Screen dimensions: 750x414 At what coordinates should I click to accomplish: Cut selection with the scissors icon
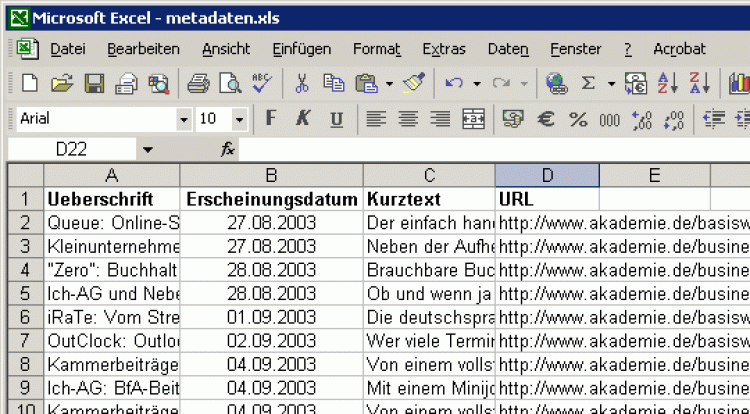pos(302,84)
